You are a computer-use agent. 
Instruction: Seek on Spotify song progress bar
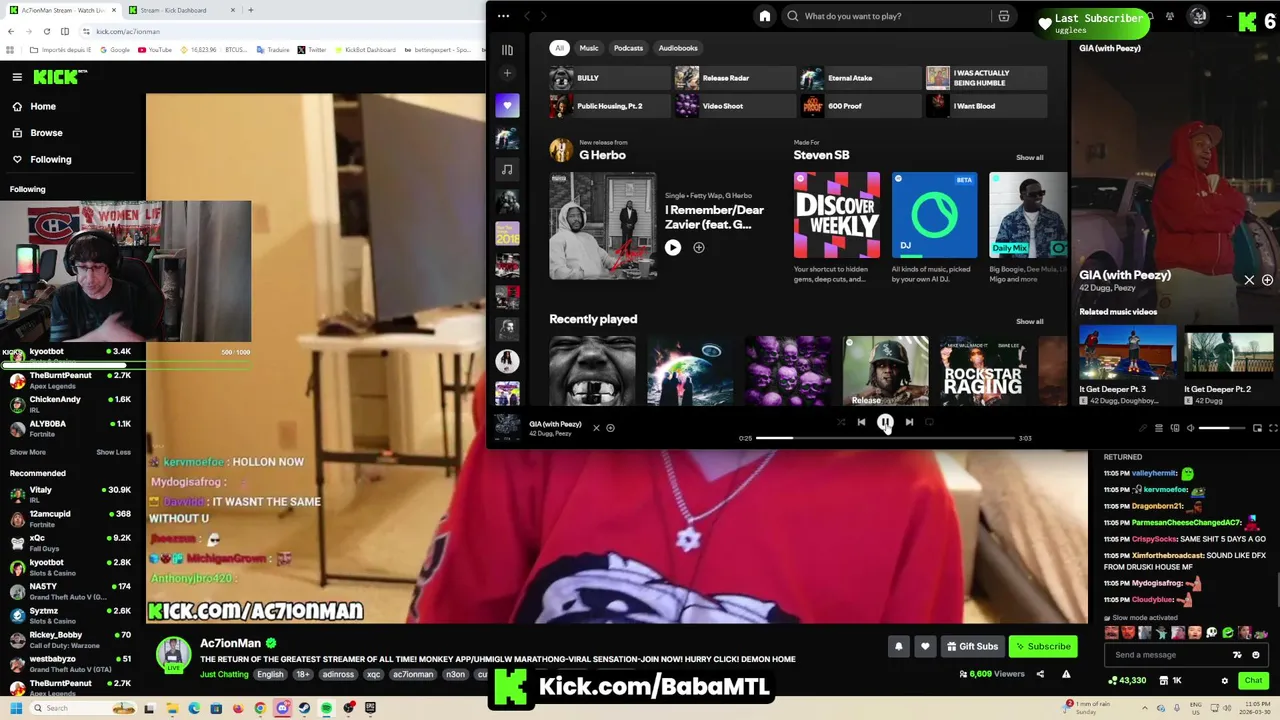(x=885, y=438)
